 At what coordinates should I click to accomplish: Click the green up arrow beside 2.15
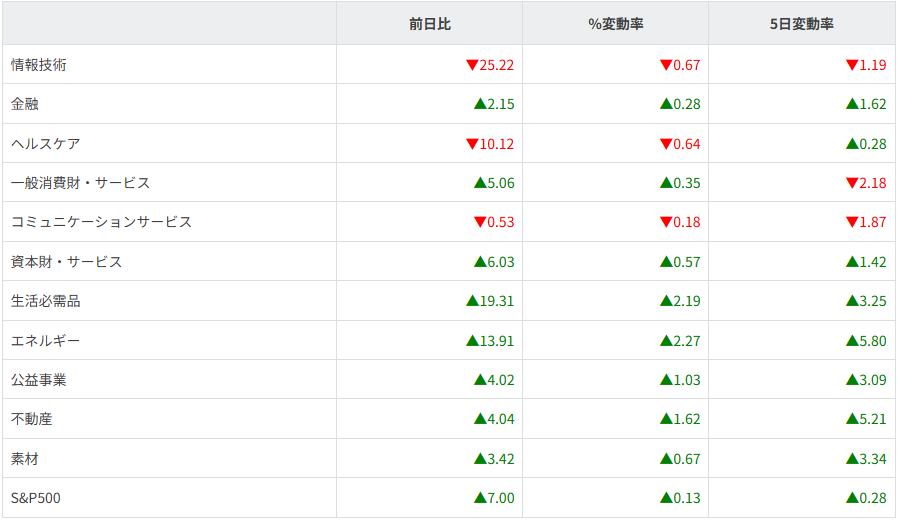point(479,104)
